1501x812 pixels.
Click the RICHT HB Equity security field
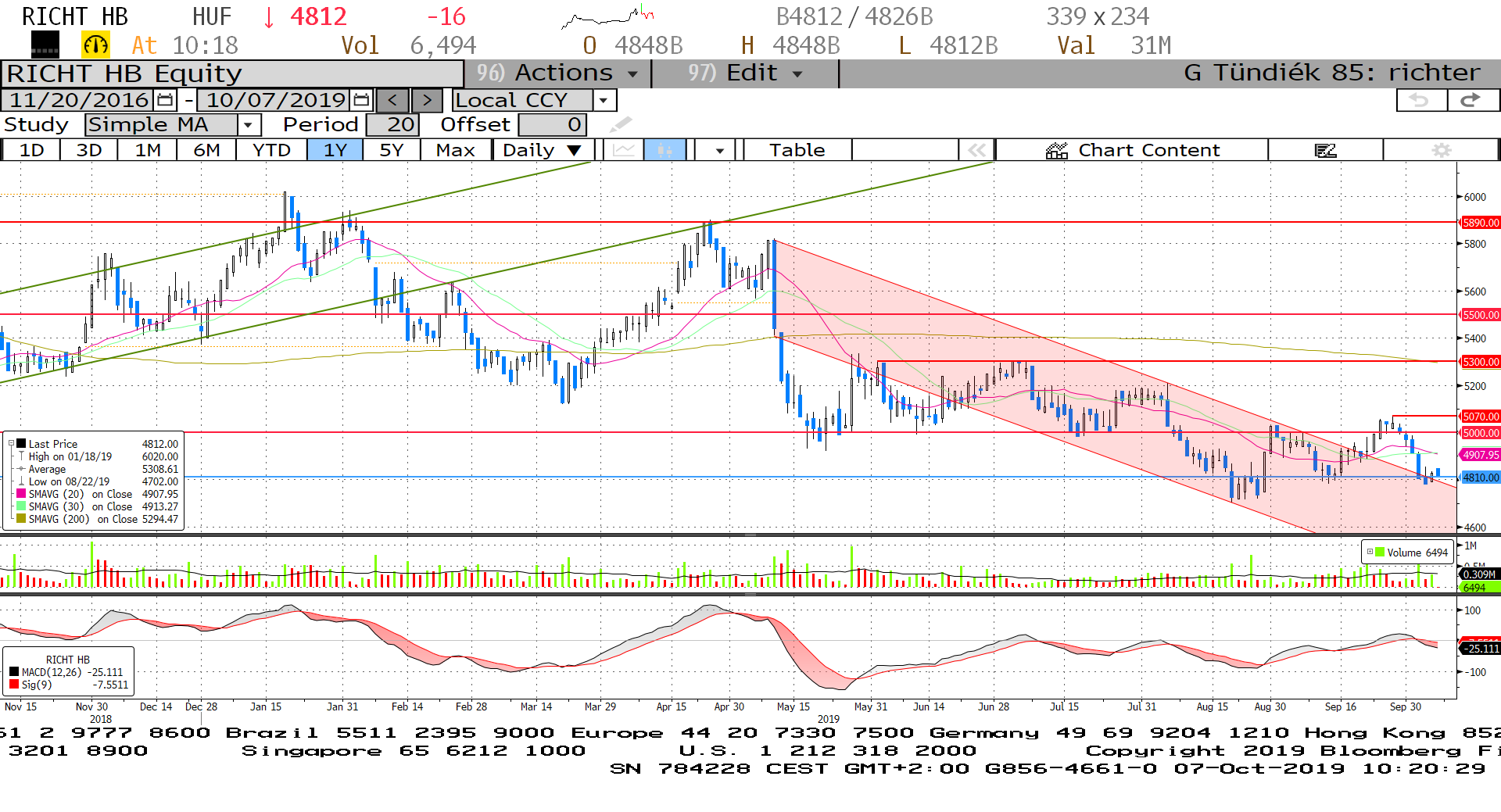tap(233, 73)
